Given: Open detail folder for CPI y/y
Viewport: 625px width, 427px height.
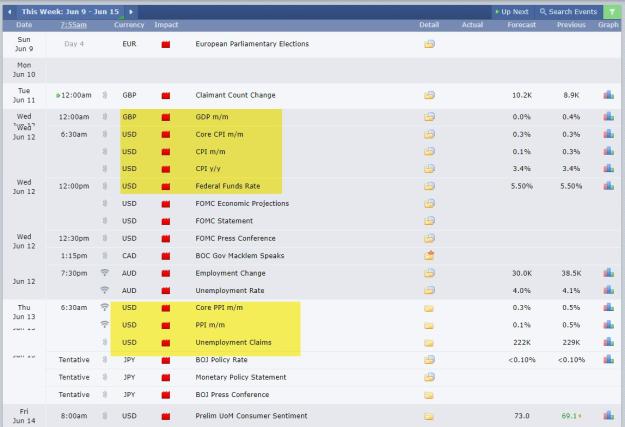Looking at the screenshot, I should coord(429,169).
